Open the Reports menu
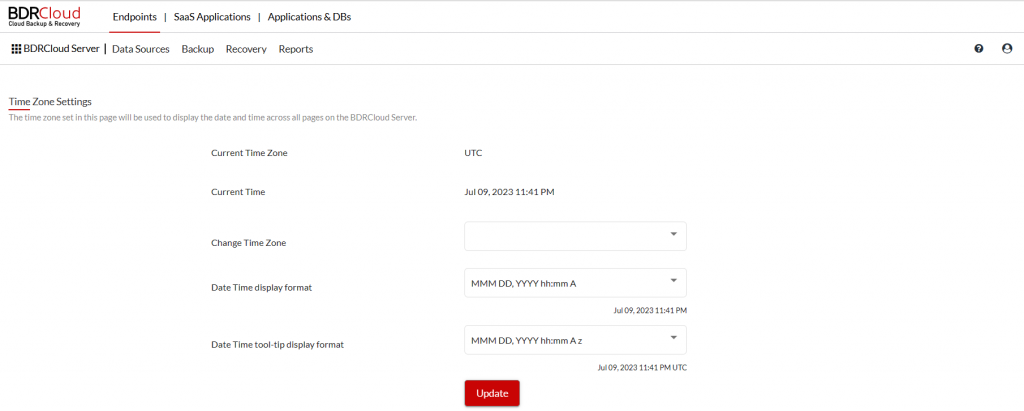The height and width of the screenshot is (411, 1024). (296, 49)
